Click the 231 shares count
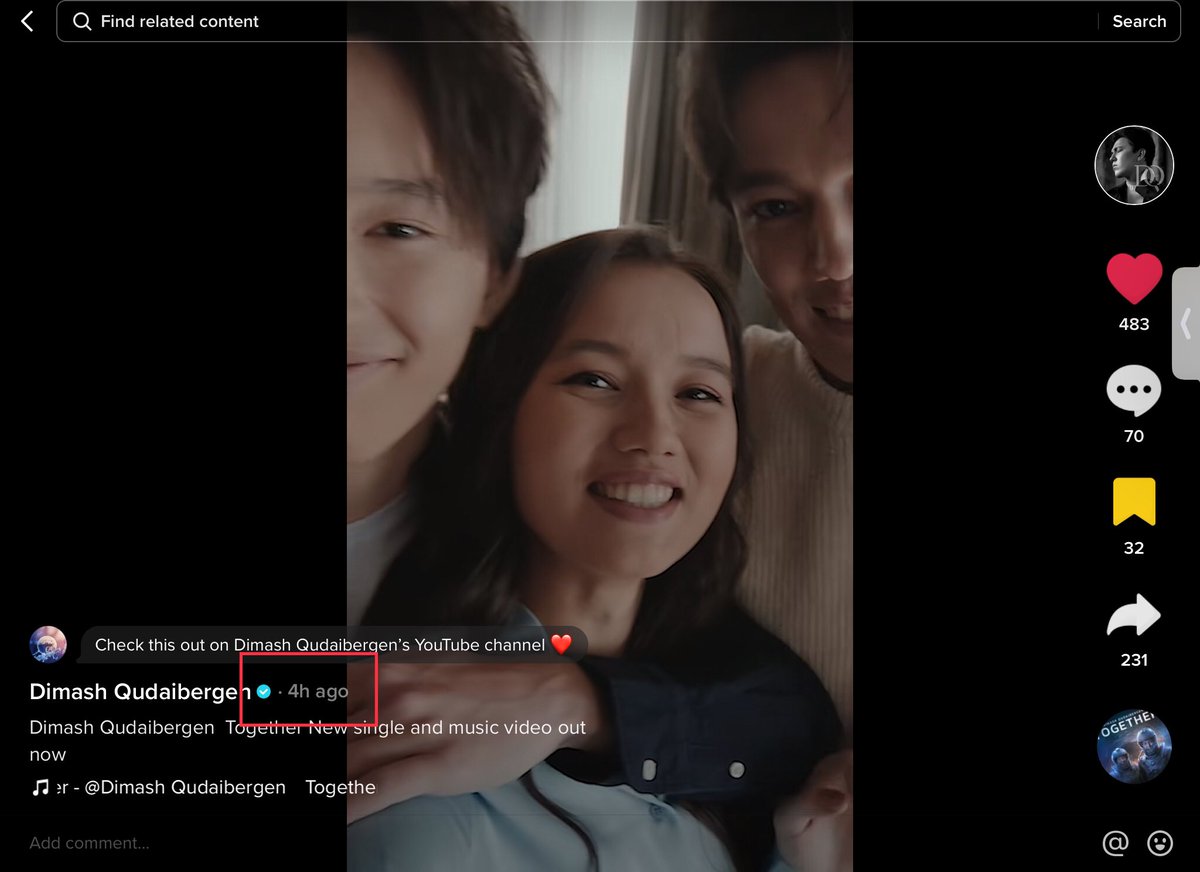 click(1134, 660)
